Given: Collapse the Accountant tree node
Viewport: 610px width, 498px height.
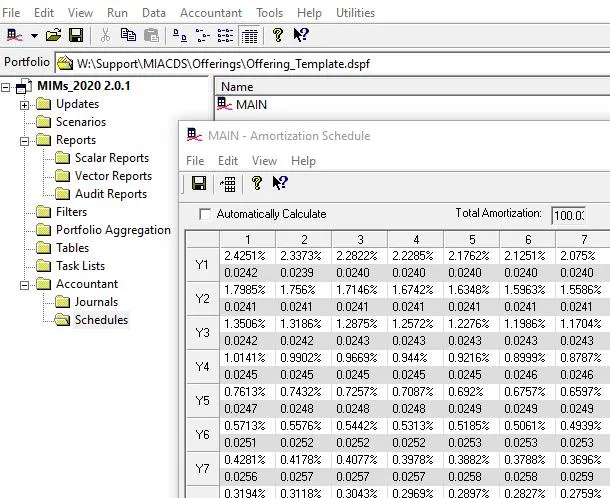Looking at the screenshot, I should 25,284.
